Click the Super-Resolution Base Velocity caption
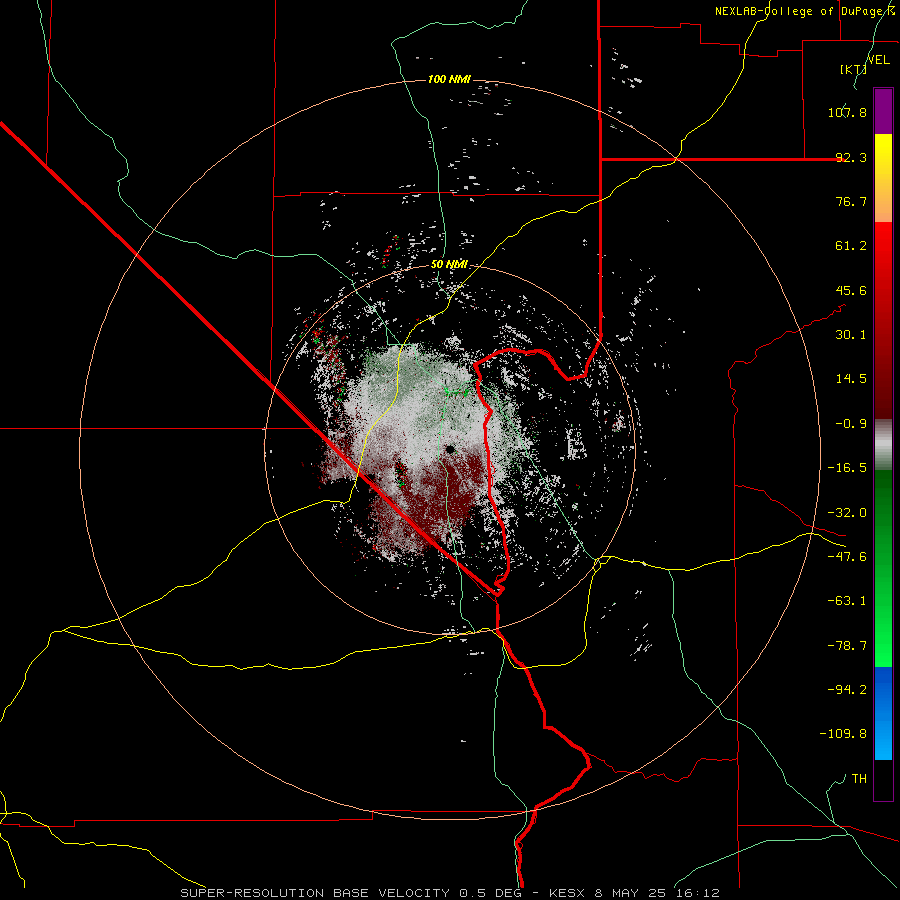Image resolution: width=900 pixels, height=900 pixels. point(449,893)
